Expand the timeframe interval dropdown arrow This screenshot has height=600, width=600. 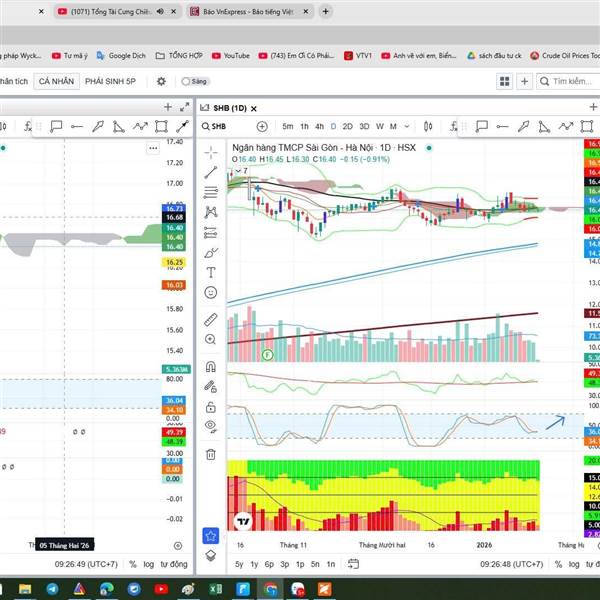click(x=407, y=126)
